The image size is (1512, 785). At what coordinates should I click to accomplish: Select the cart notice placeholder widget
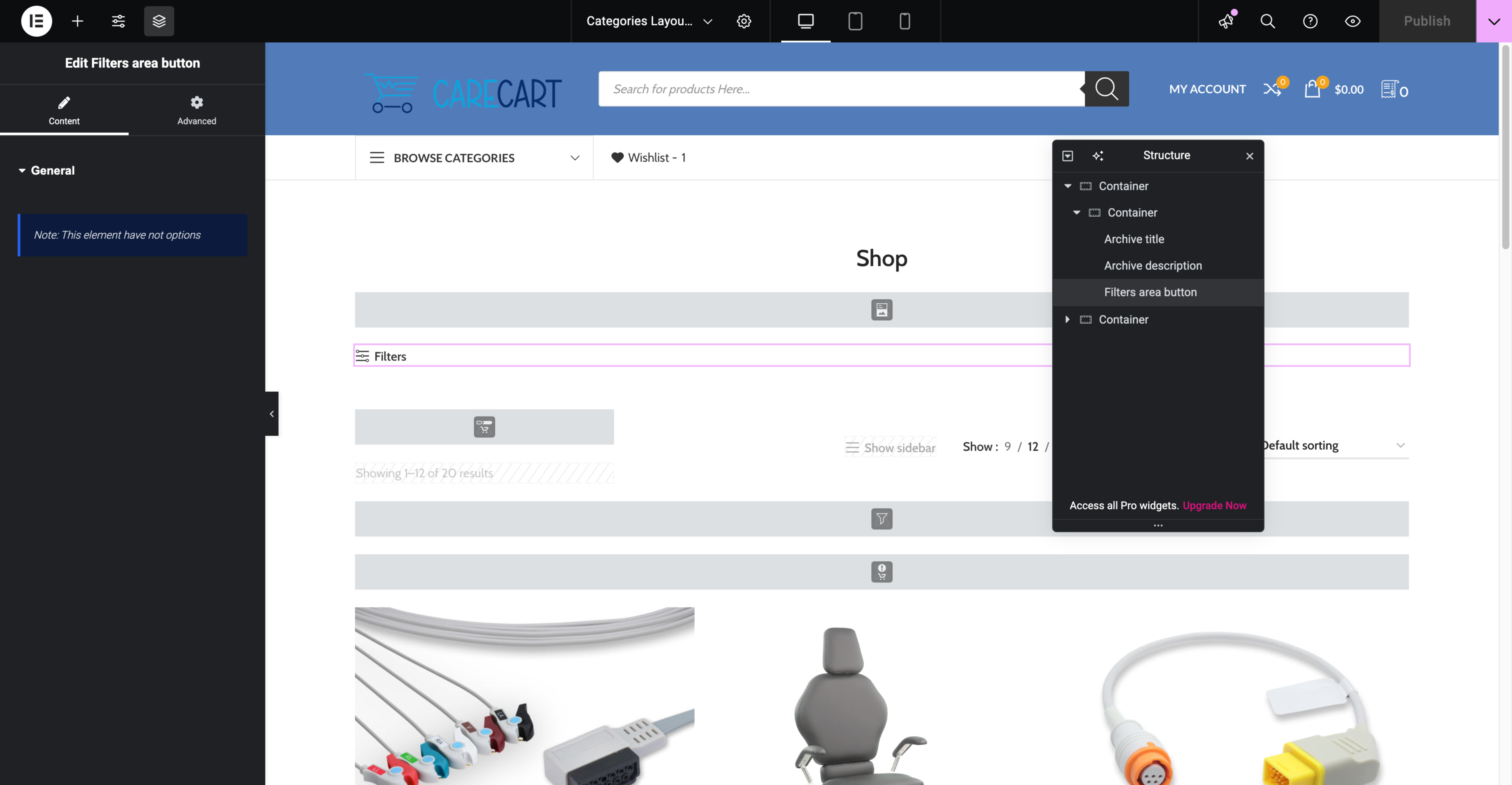pos(882,572)
